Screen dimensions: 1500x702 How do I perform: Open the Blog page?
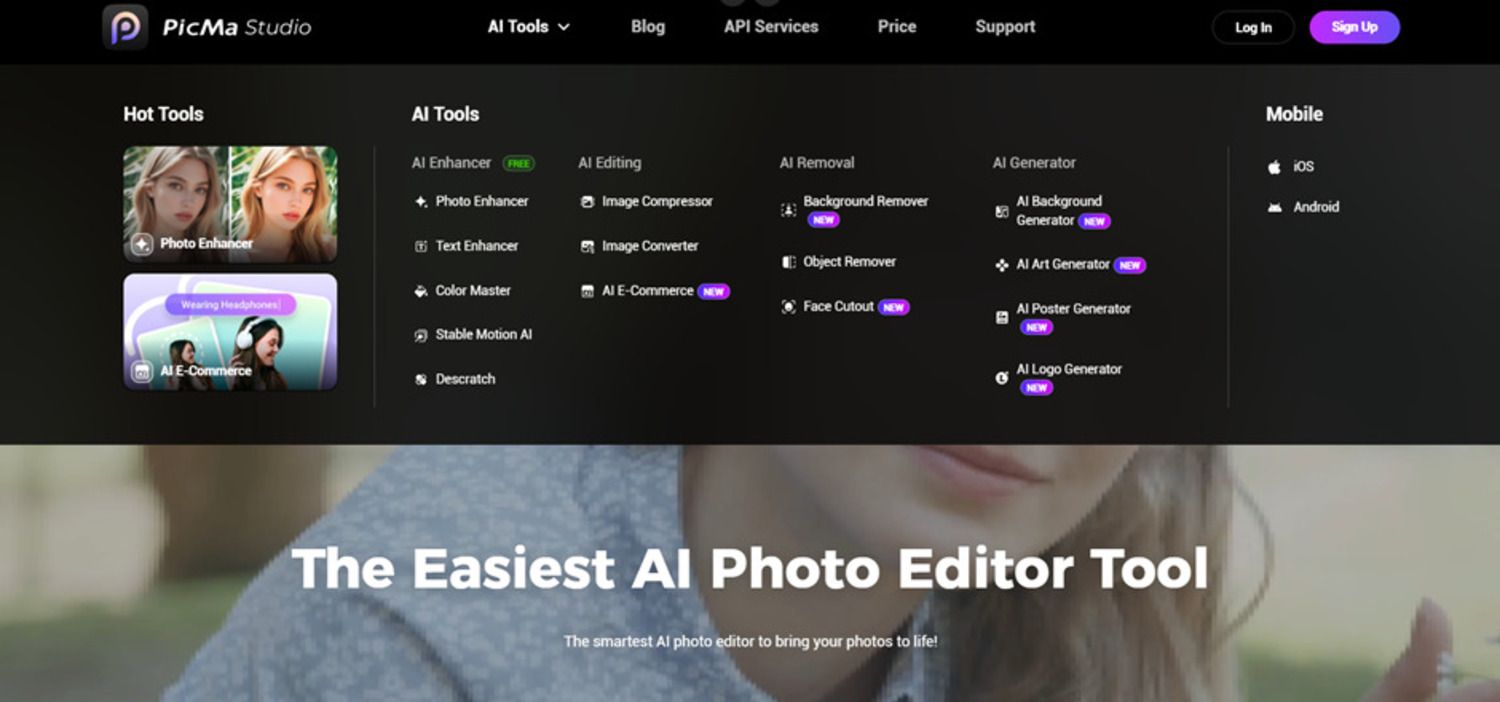(x=647, y=27)
